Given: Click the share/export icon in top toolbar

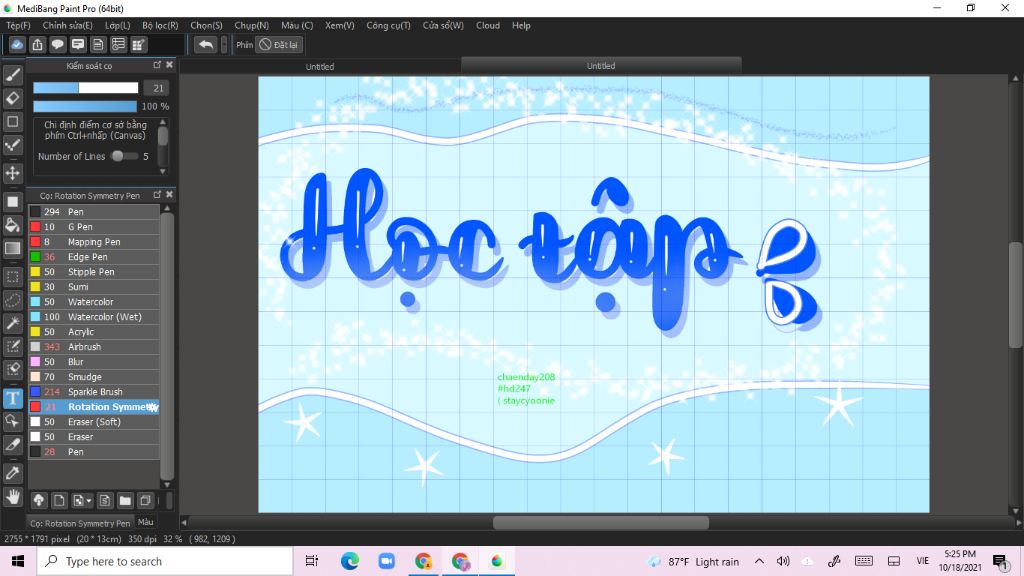Looking at the screenshot, I should (x=37, y=44).
